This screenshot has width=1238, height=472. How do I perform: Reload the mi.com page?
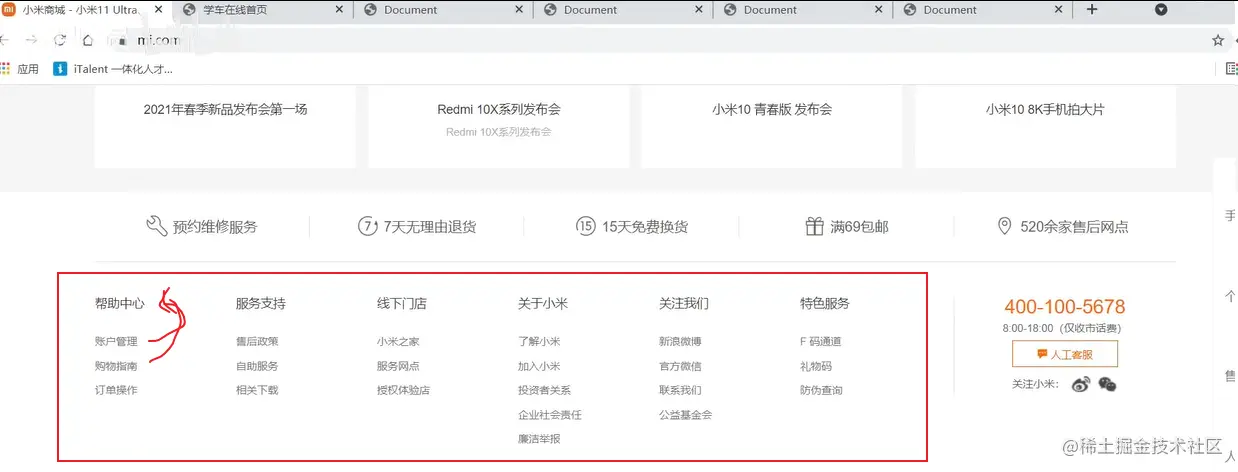click(x=60, y=41)
